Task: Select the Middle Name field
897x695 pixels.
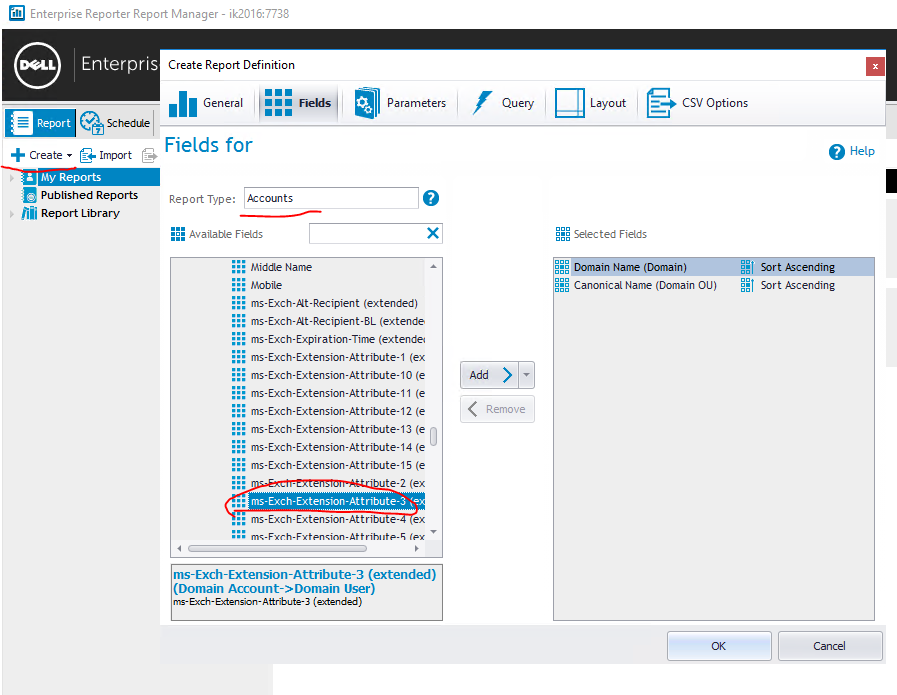Action: (x=281, y=267)
